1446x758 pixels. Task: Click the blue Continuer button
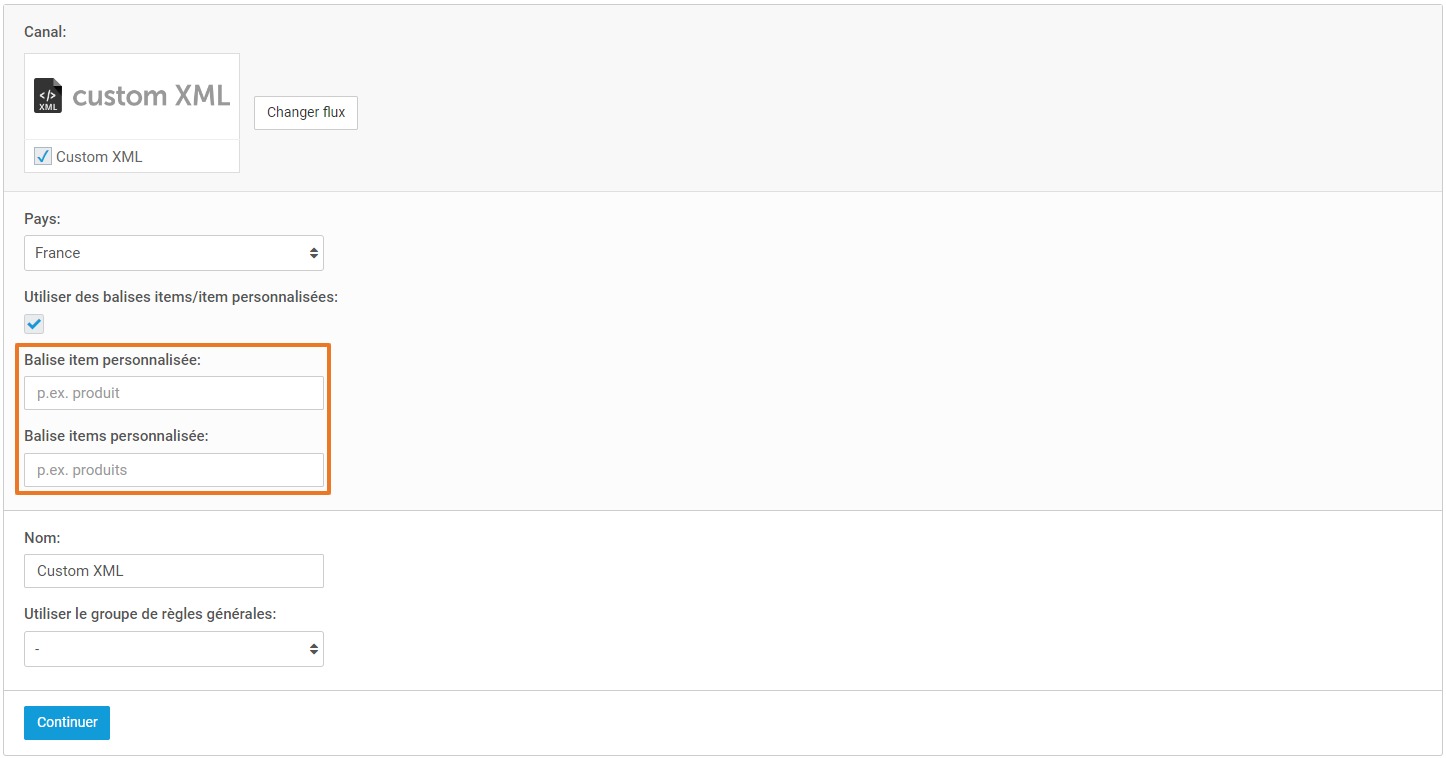(x=67, y=722)
